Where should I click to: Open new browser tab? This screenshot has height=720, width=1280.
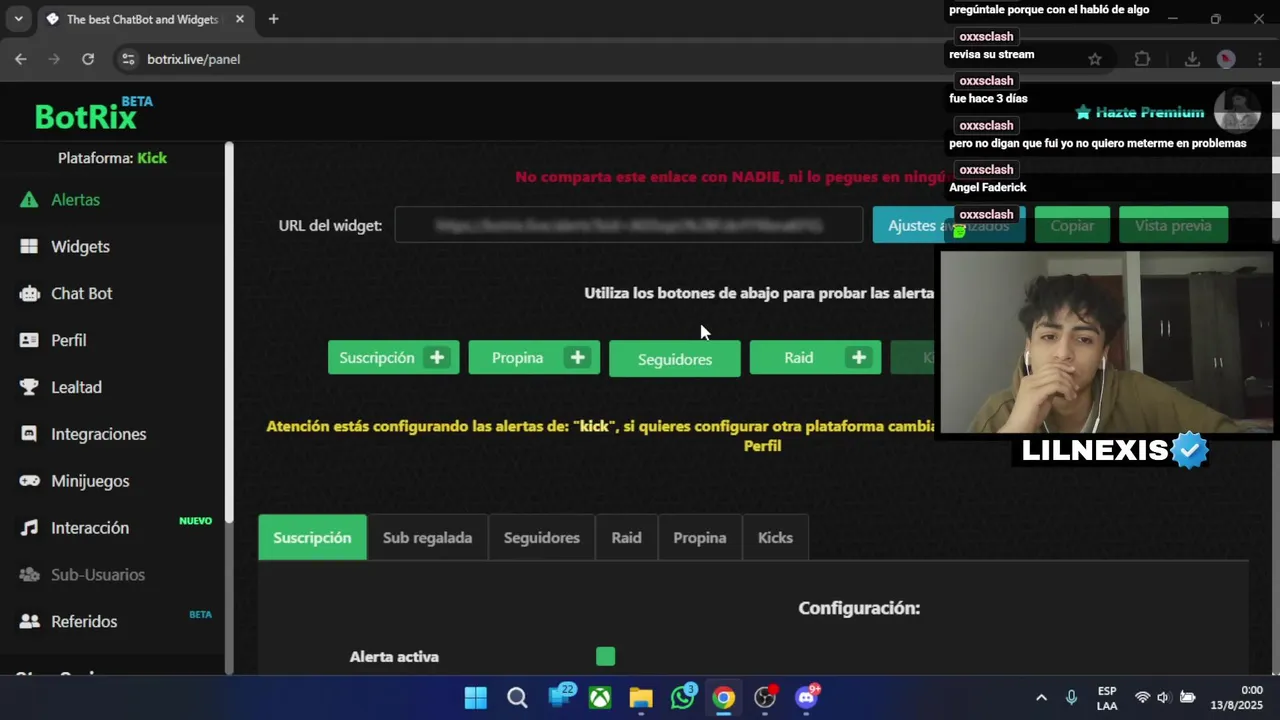[x=273, y=19]
